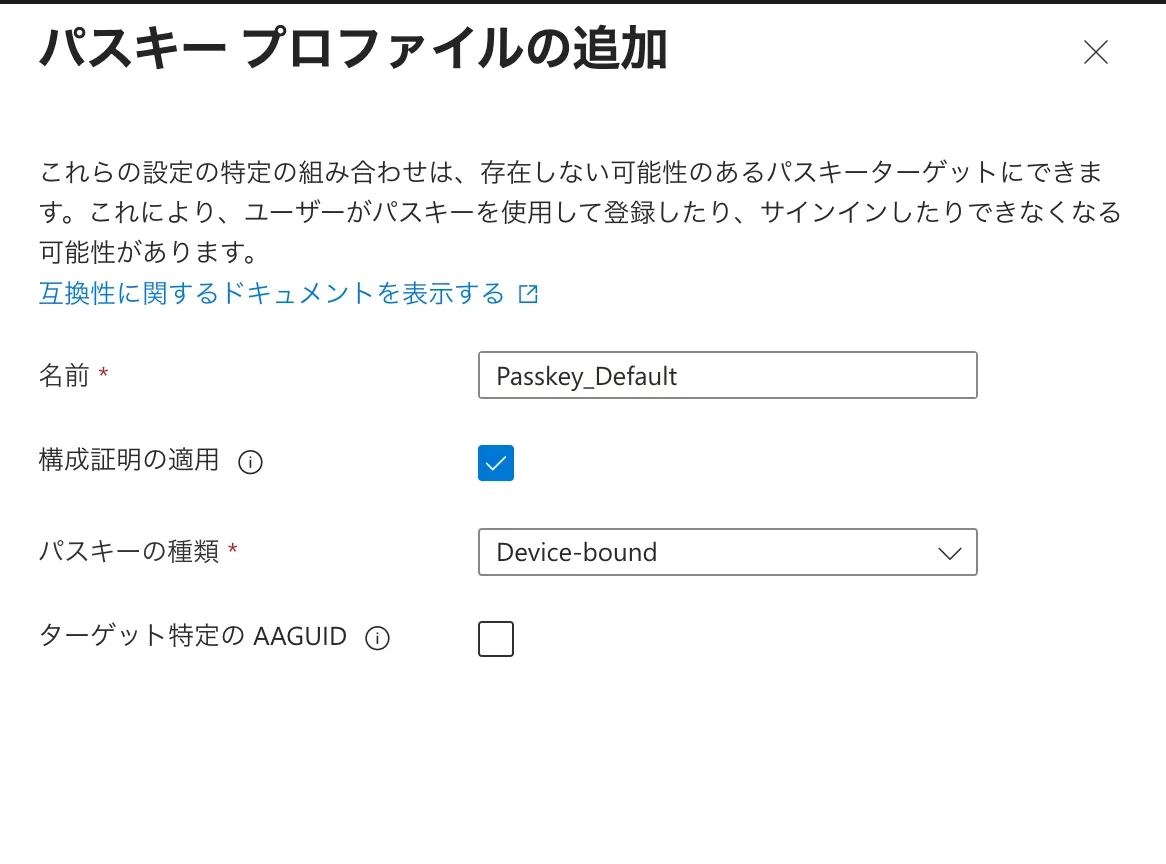This screenshot has height=864, width=1166.
Task: Select the Device-bound value text
Action: [x=576, y=552]
